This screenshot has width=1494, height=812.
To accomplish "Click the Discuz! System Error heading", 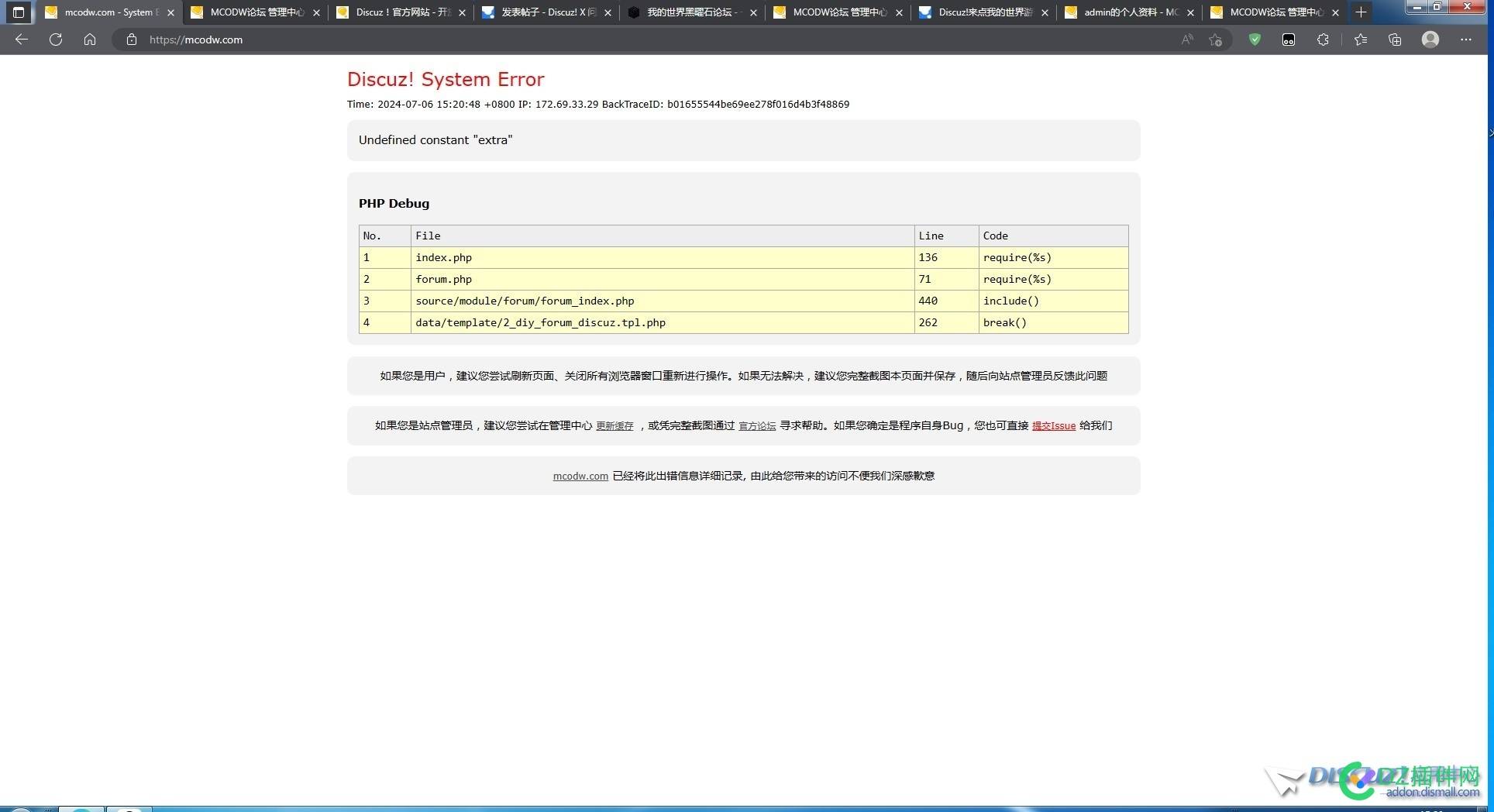I will [446, 79].
